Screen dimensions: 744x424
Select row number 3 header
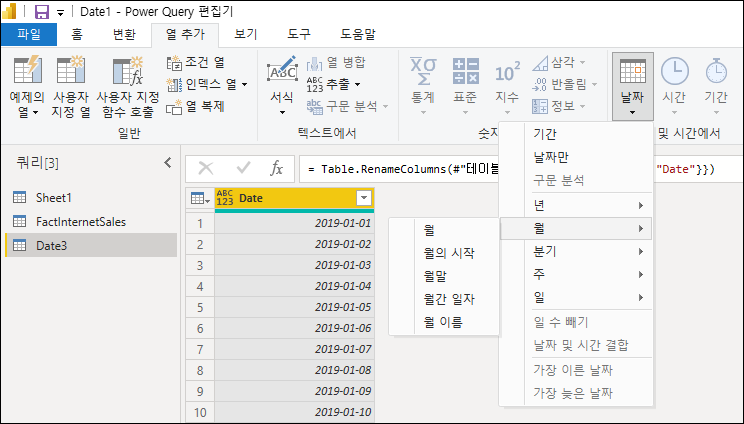pyautogui.click(x=200, y=265)
